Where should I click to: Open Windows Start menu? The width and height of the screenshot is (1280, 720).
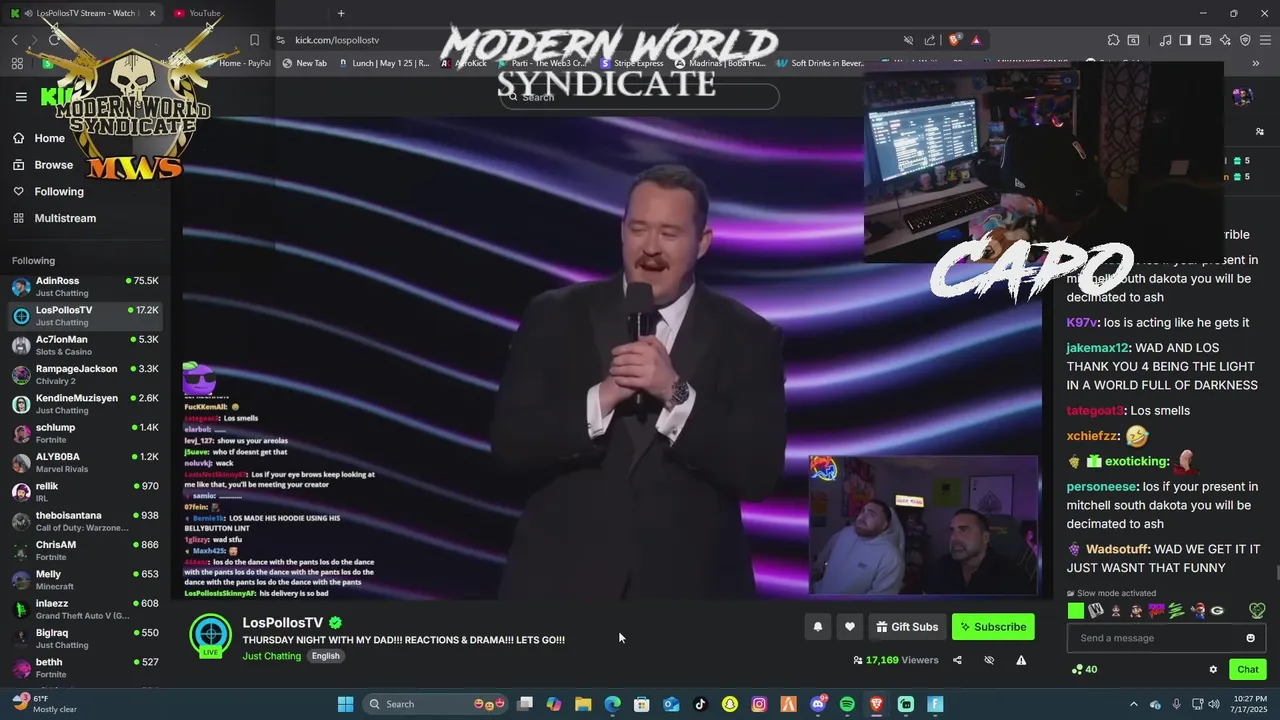(345, 704)
